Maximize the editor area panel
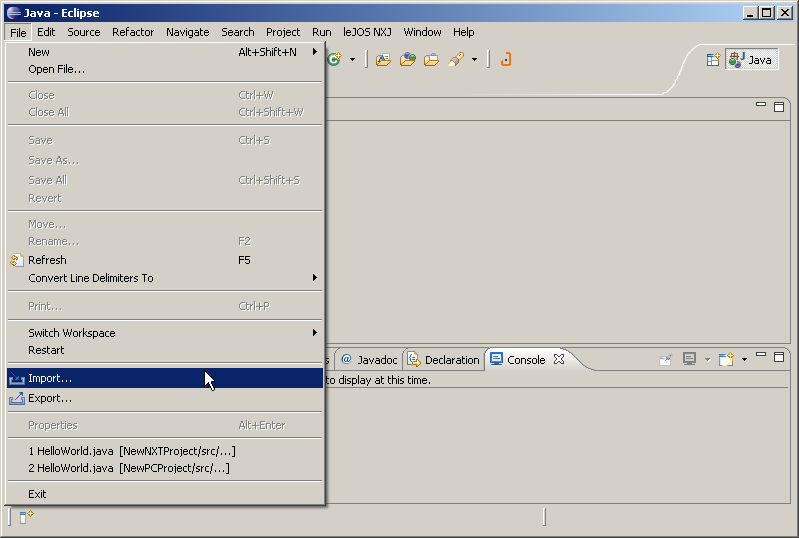Viewport: 799px width, 538px height. (779, 106)
